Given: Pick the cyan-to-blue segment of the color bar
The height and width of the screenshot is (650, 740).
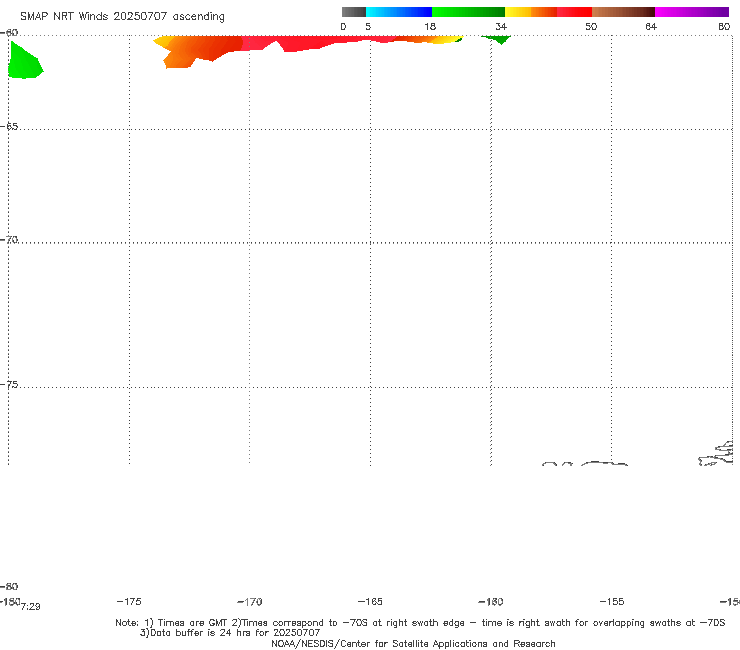Looking at the screenshot, I should click(x=399, y=12).
